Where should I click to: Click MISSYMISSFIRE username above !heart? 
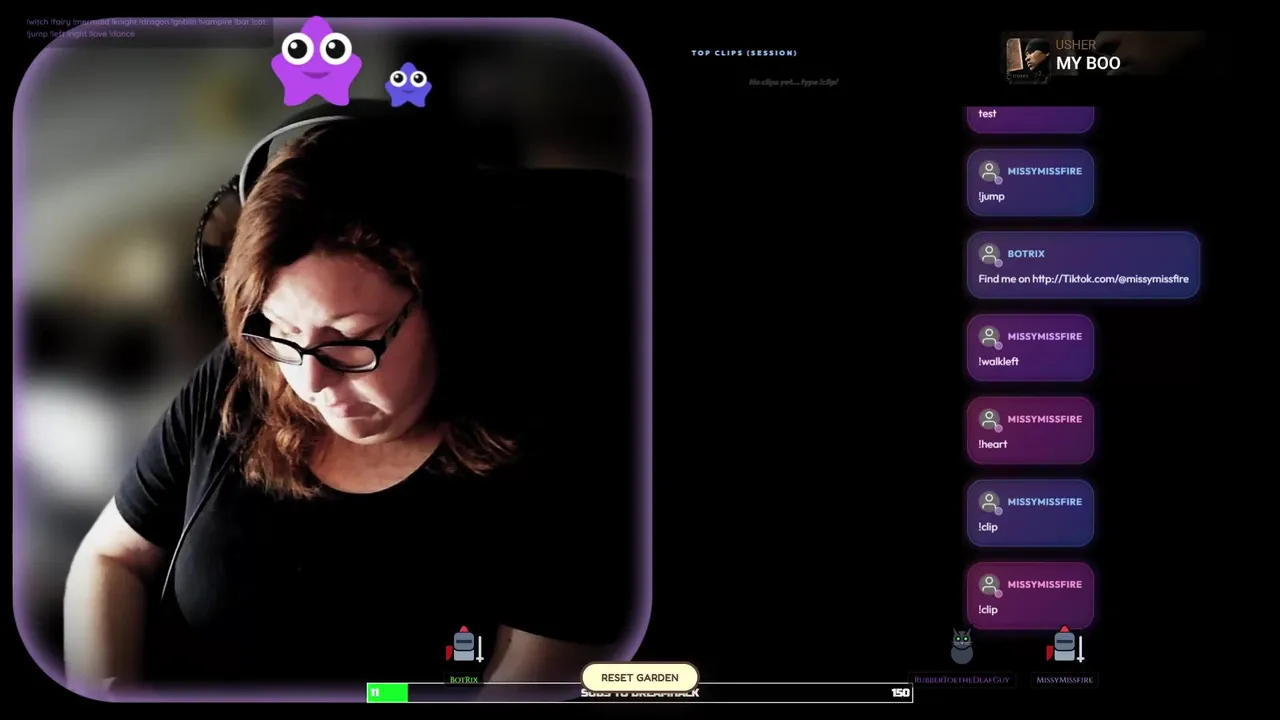1045,419
